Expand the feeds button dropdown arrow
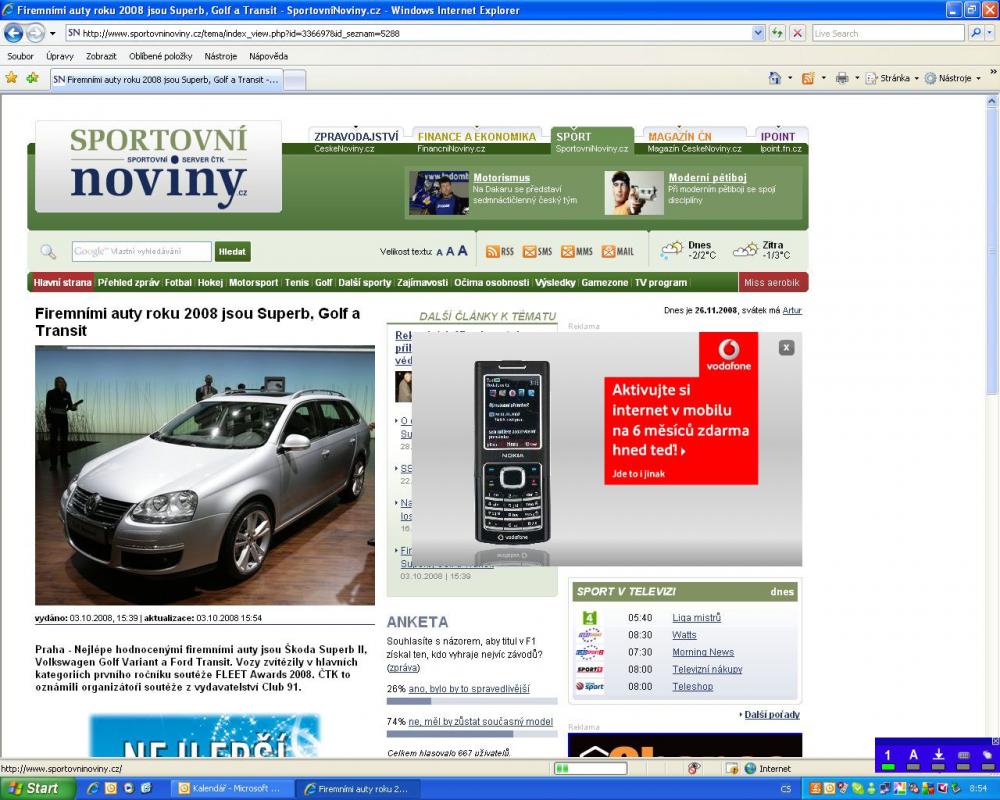1000x800 pixels. pos(823,78)
